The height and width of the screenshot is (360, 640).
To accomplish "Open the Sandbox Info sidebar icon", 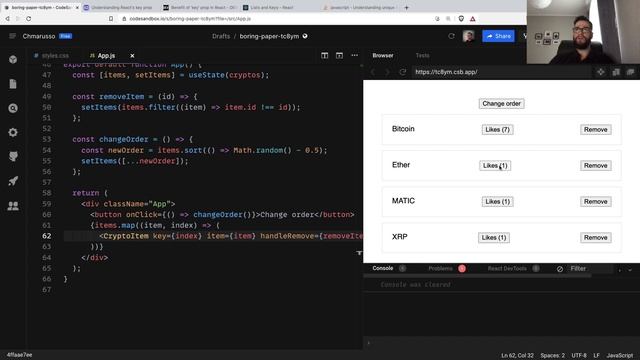I will [13, 60].
